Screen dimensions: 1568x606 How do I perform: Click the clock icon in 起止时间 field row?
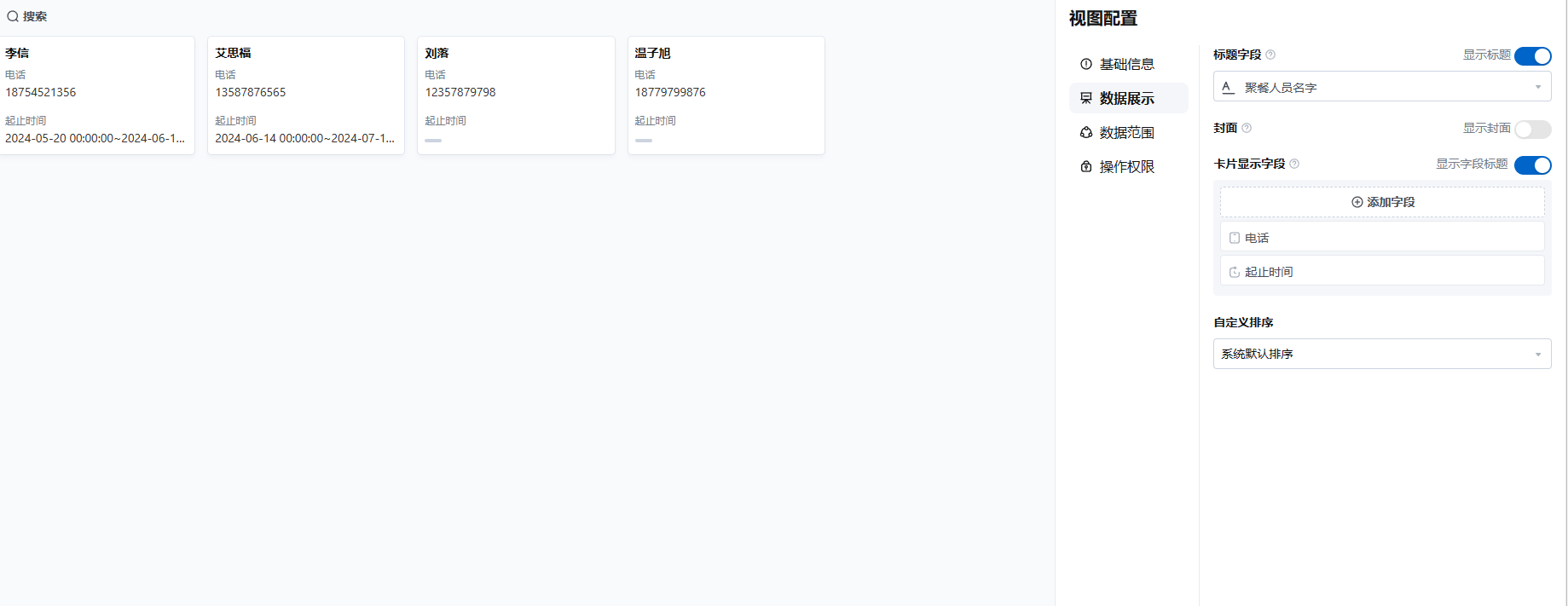tap(1235, 272)
